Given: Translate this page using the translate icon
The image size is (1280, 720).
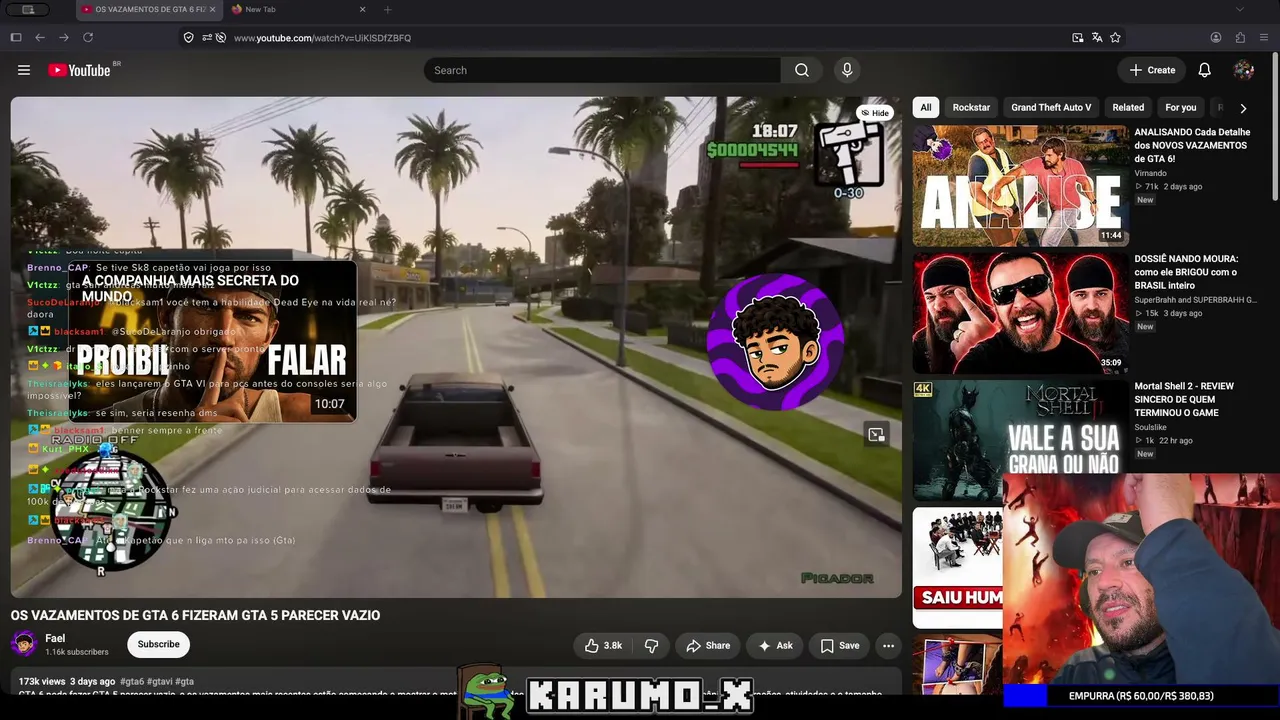Looking at the screenshot, I should (1097, 38).
